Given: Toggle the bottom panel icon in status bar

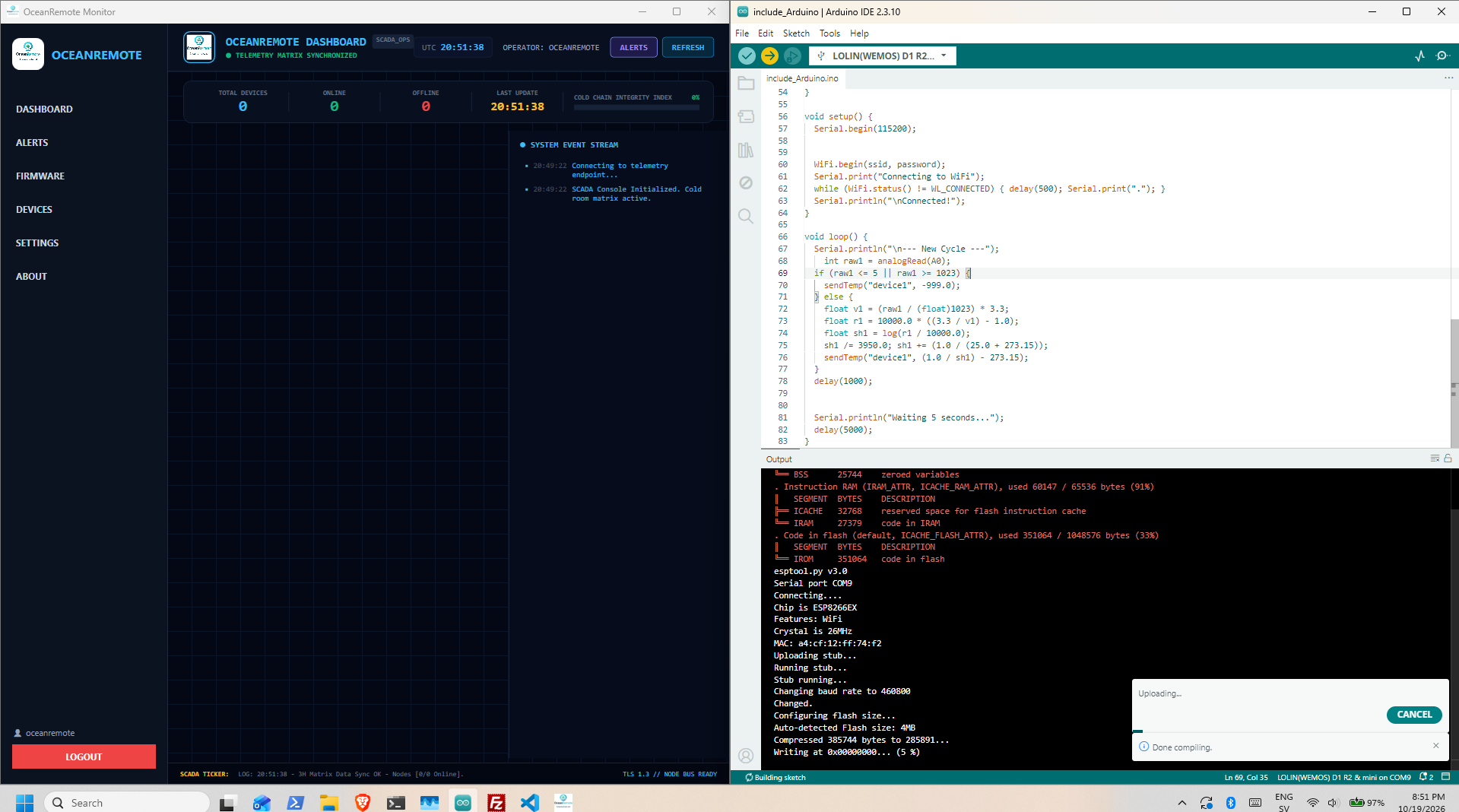Looking at the screenshot, I should click(x=1446, y=777).
